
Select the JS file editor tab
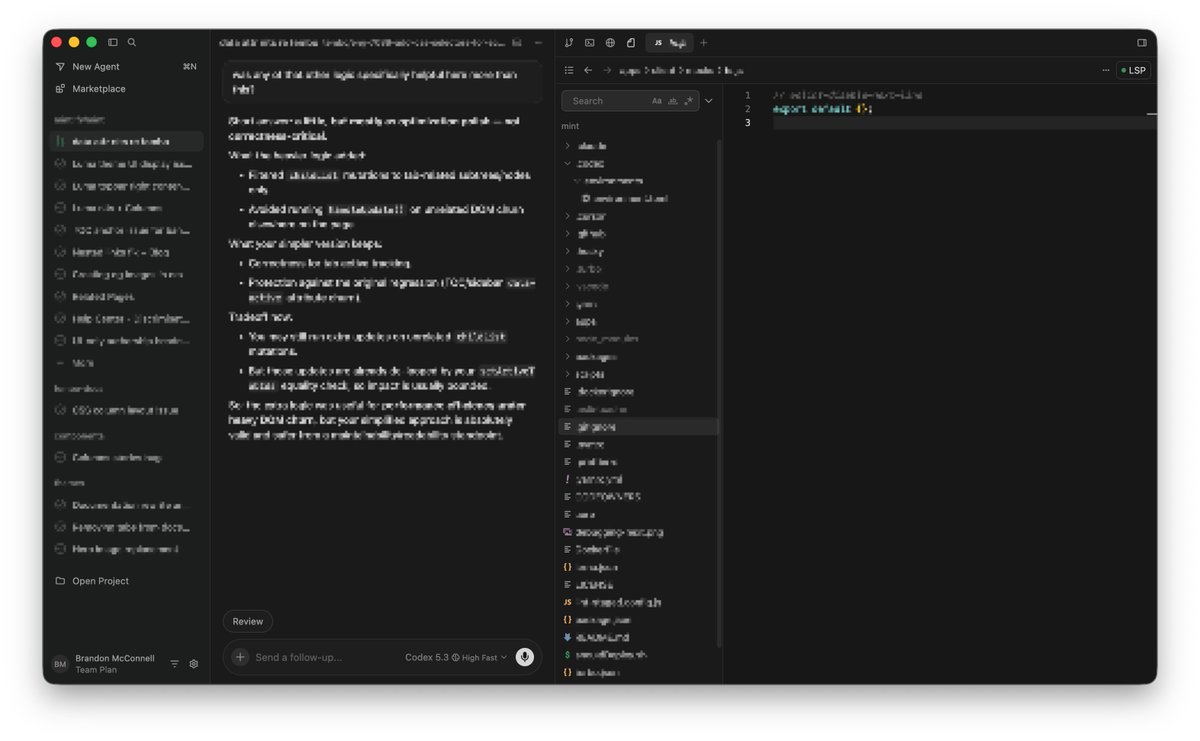pyautogui.click(x=670, y=43)
